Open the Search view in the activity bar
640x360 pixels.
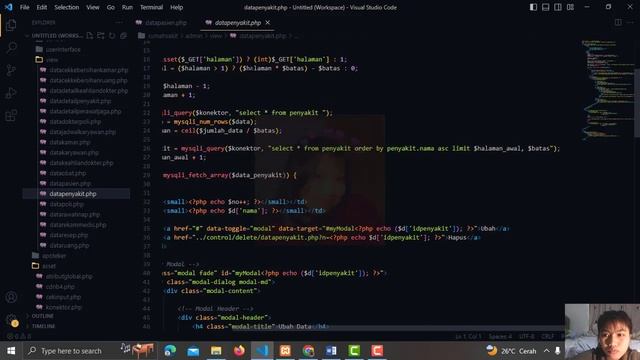pyautogui.click(x=11, y=48)
